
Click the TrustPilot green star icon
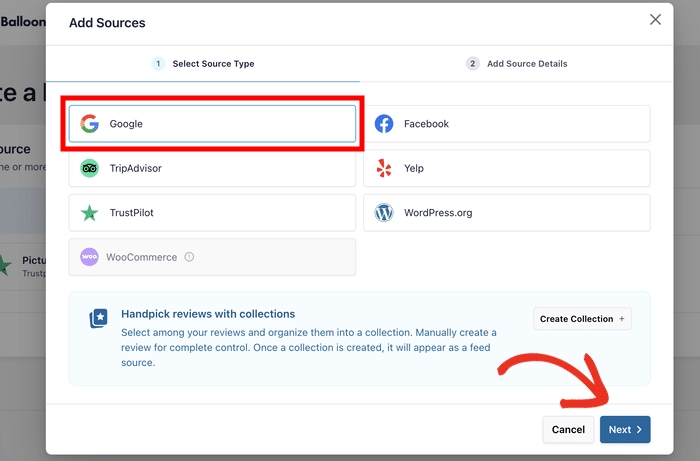click(90, 213)
